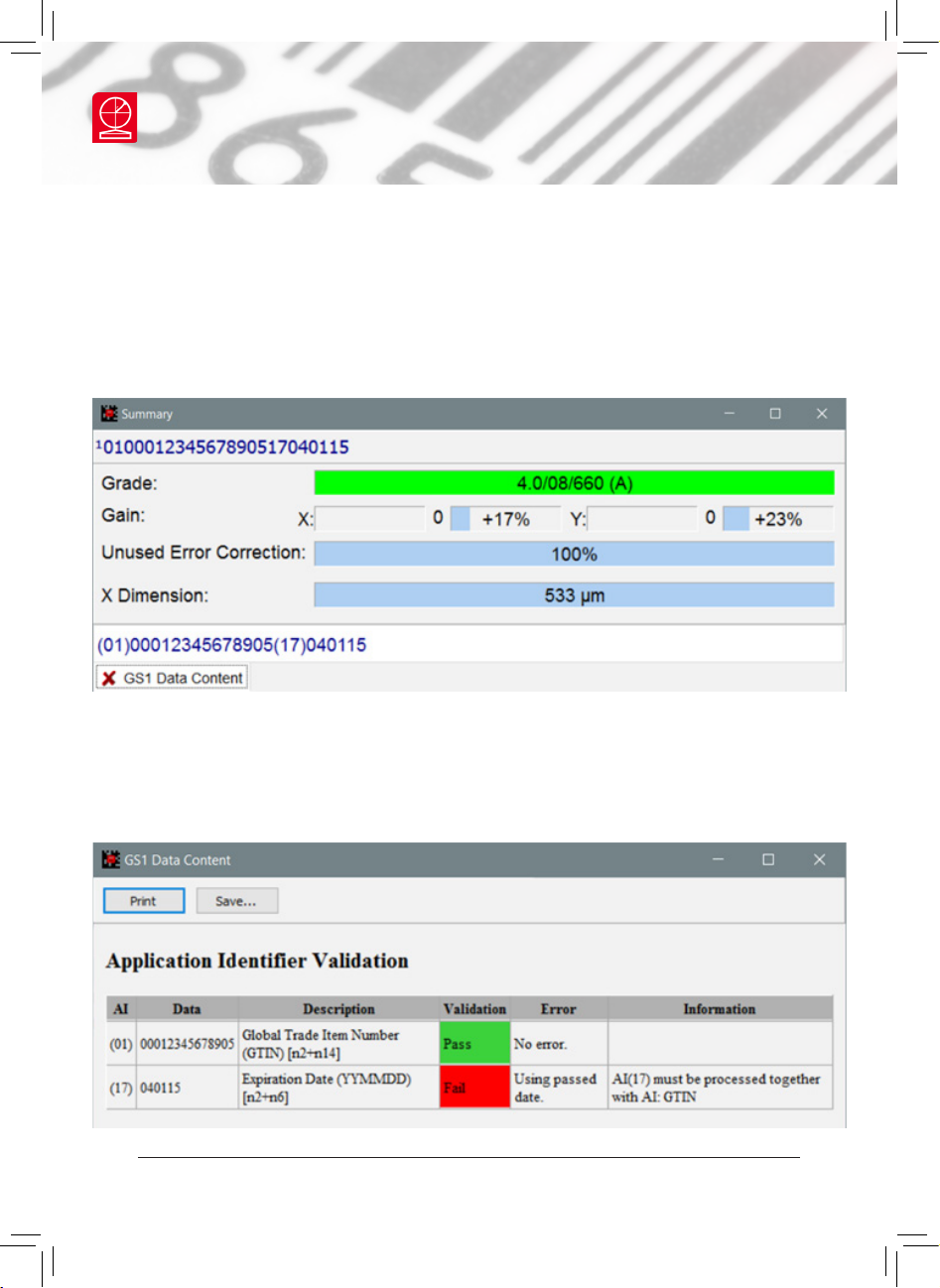Click the red X icon beside GS1 Data Content
Screen dimensions: 940x1288
pos(109,679)
